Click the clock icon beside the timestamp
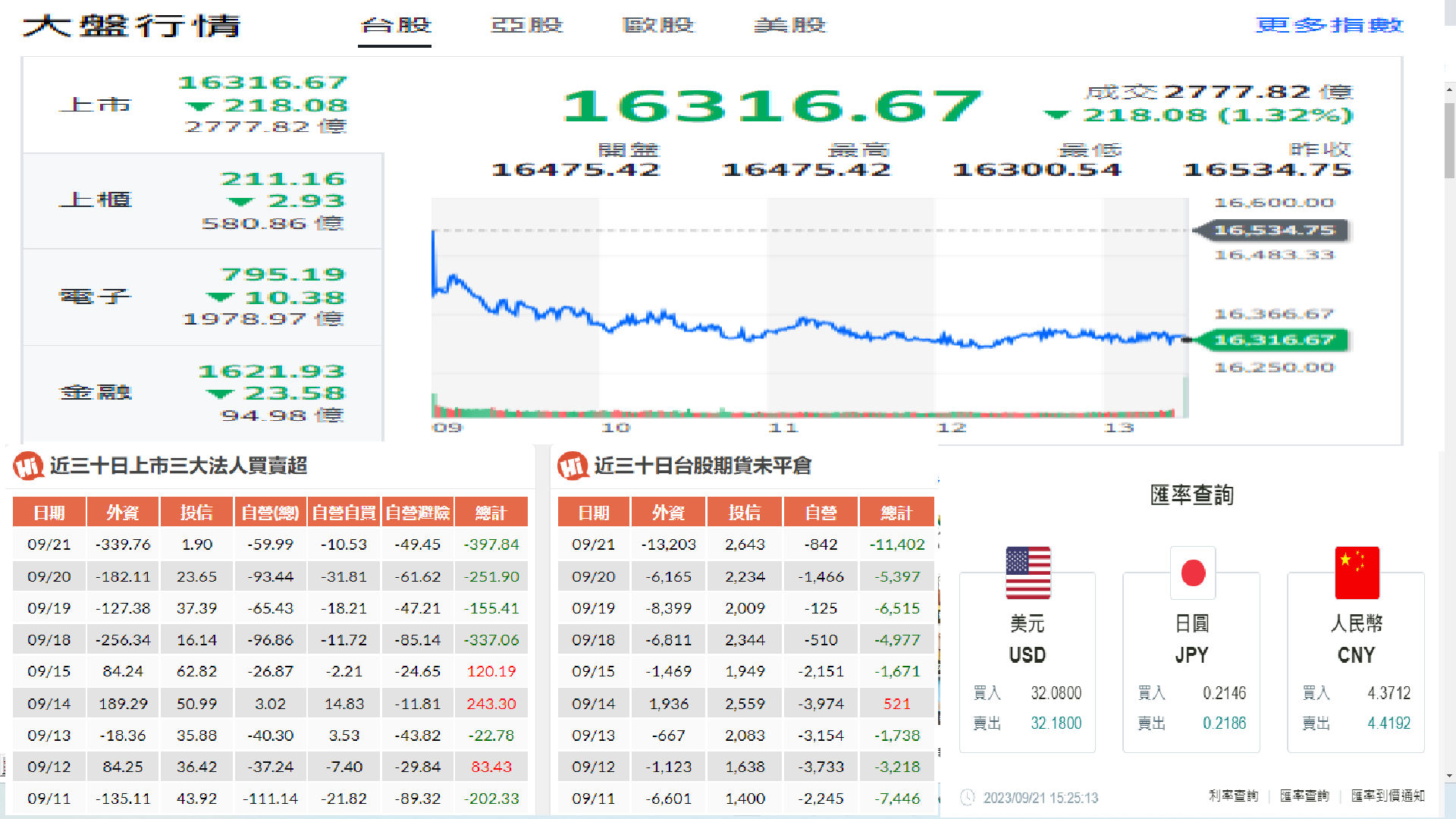Image resolution: width=1456 pixels, height=819 pixels. tap(968, 797)
